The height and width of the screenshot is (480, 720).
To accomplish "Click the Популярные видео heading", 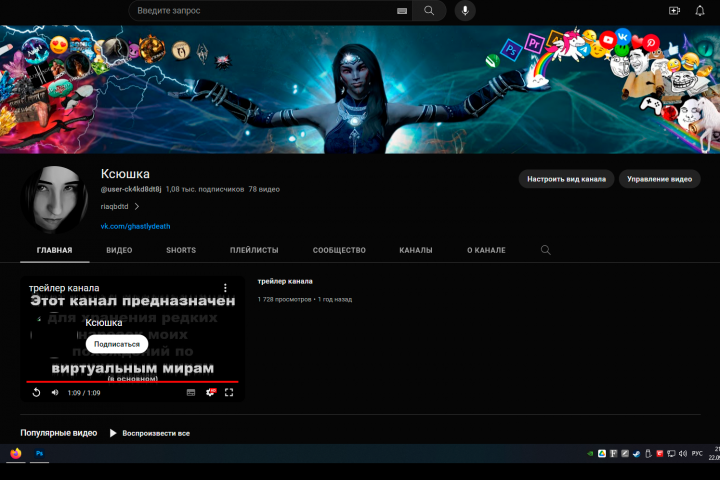I will (x=59, y=433).
